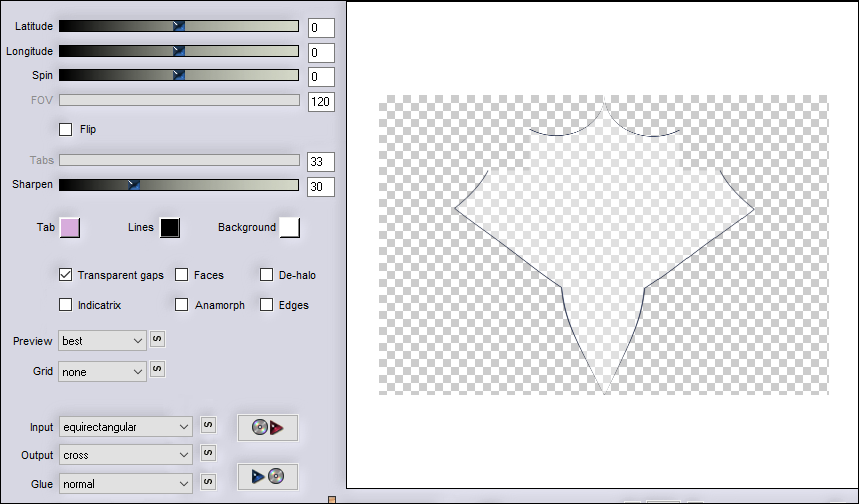Click the Sharpen value field showing 30
Image resolution: width=859 pixels, height=504 pixels.
(321, 186)
